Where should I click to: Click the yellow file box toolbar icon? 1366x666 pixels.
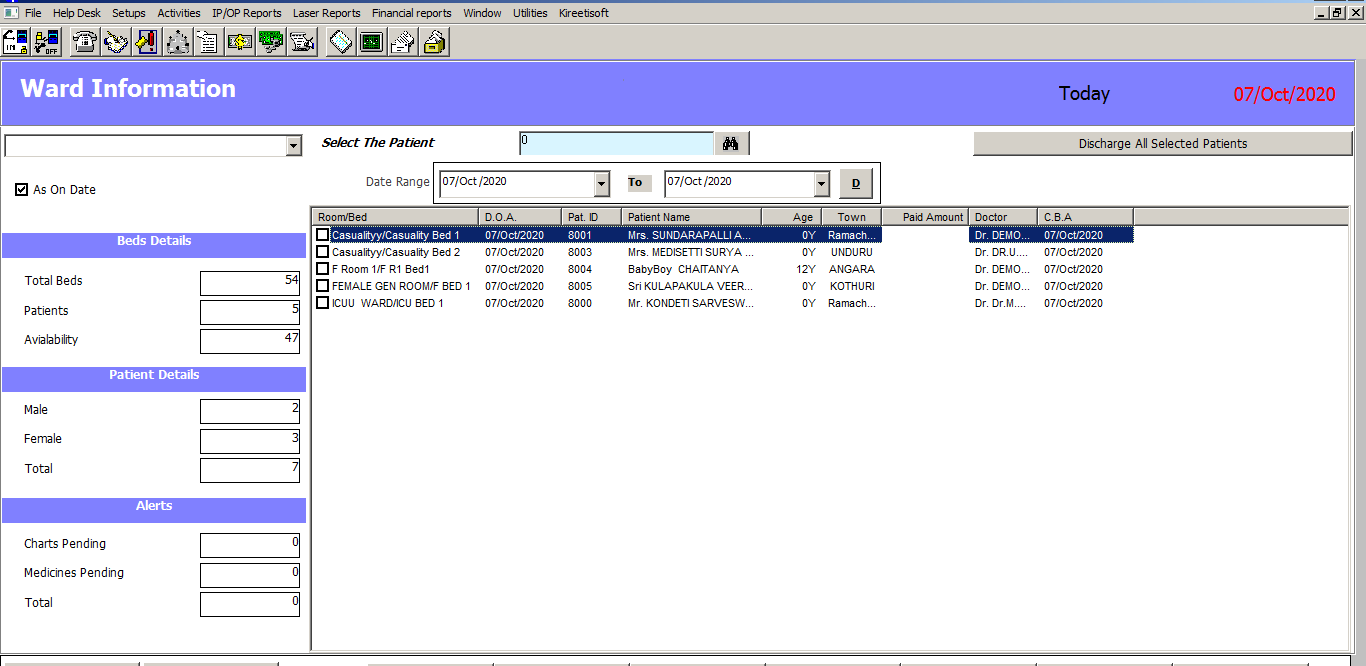434,42
